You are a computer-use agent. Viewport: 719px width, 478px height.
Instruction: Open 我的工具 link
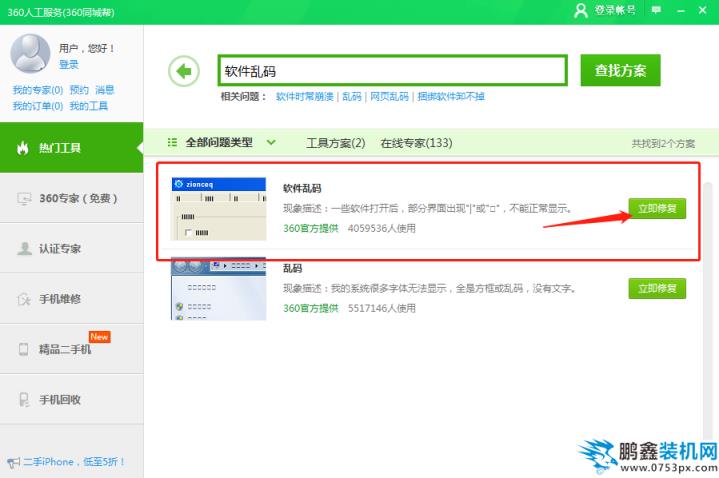pyautogui.click(x=89, y=106)
